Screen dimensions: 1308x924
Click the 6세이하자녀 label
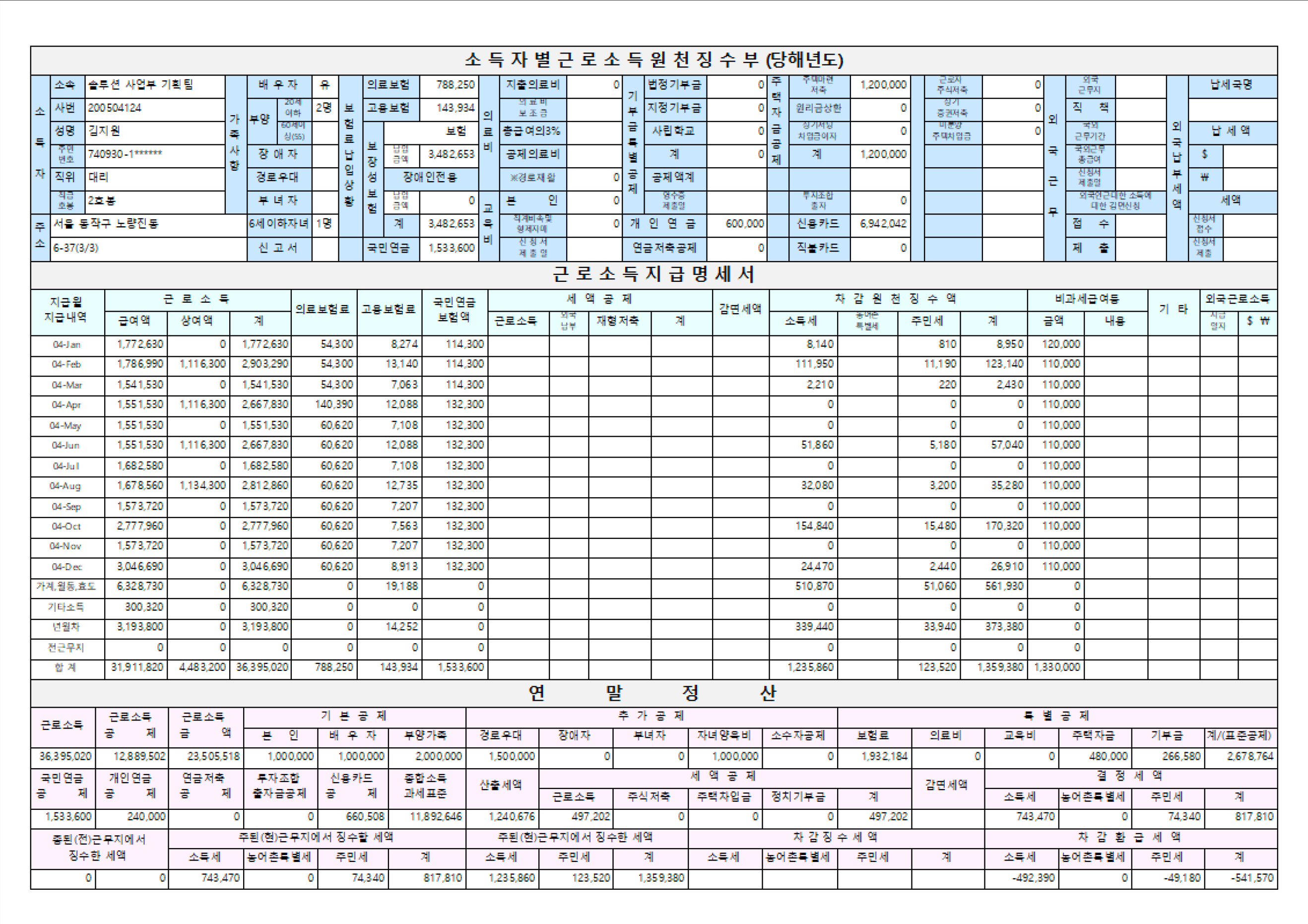tap(279, 224)
